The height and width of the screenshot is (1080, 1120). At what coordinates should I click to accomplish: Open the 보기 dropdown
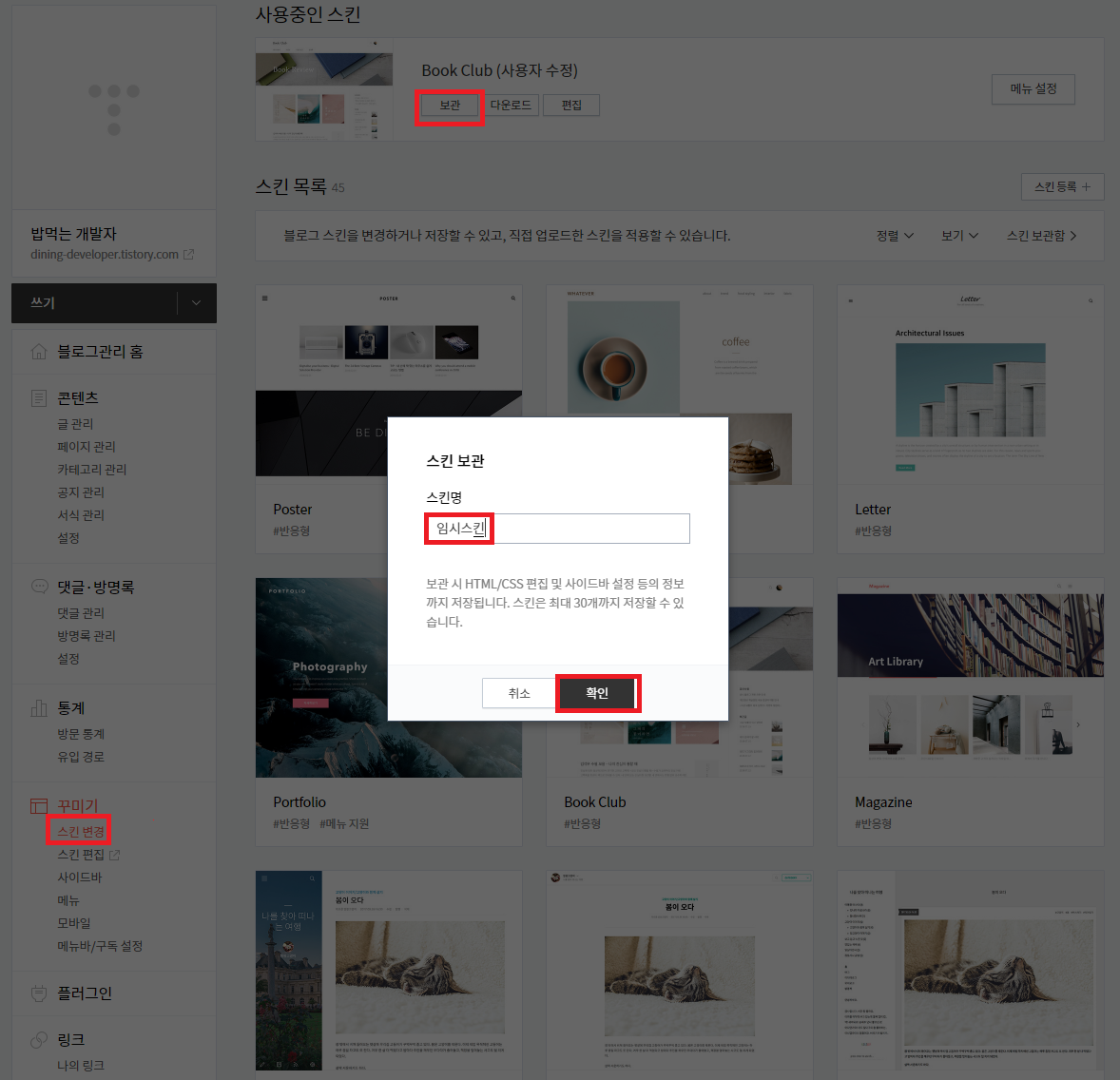[x=959, y=236]
